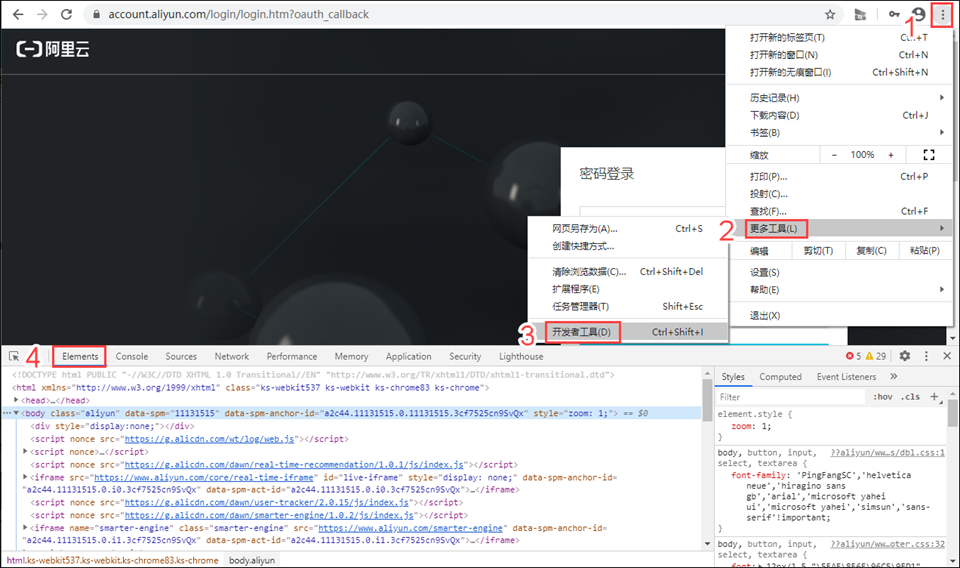Select 开发者工具(D) menu entry
960x568 pixels.
tap(582, 332)
